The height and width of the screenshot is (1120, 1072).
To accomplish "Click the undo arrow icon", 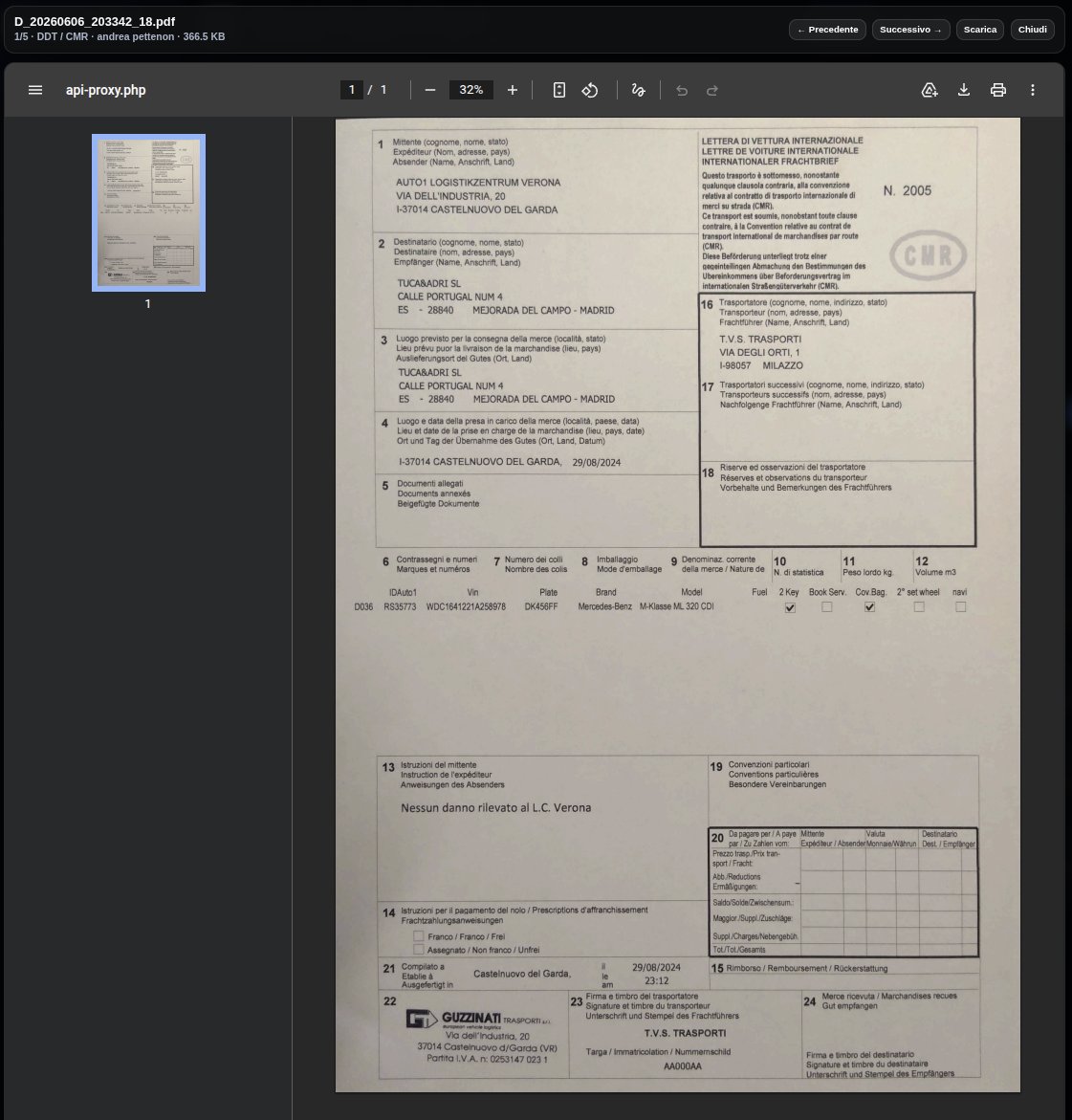I will click(x=681, y=90).
